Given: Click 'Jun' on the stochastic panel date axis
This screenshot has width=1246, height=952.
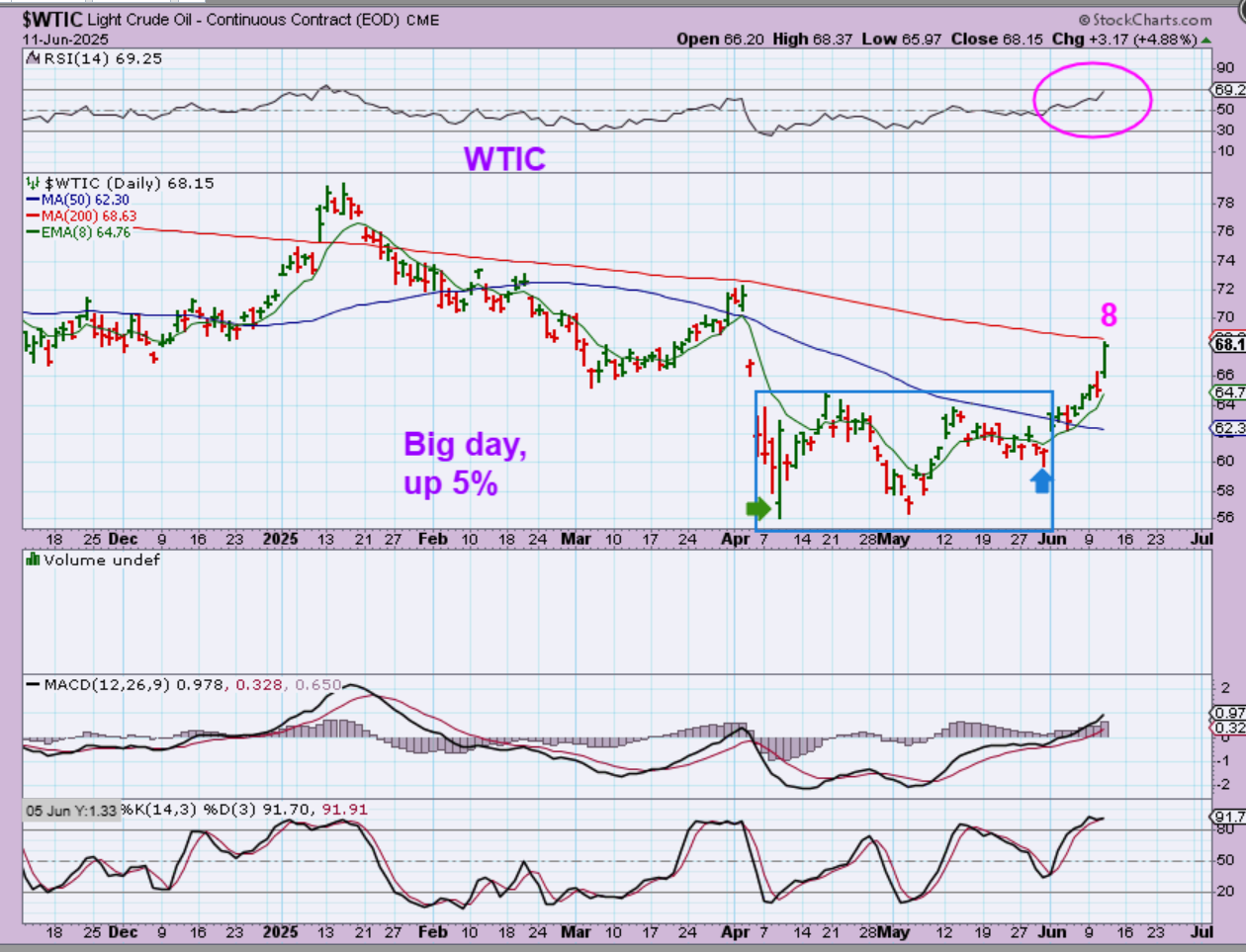Looking at the screenshot, I should click(1052, 931).
